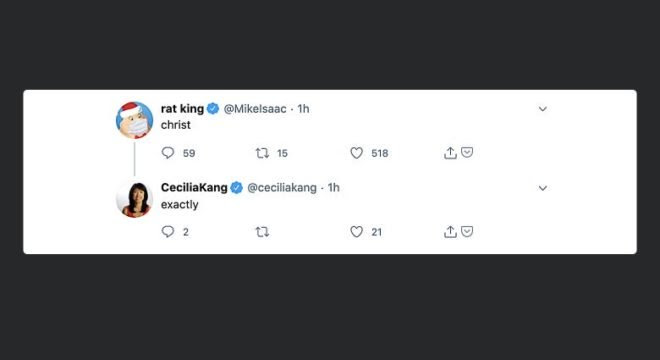This screenshot has width=660, height=360.
Task: Visit the CeciliaKang display name link
Action: [194, 187]
